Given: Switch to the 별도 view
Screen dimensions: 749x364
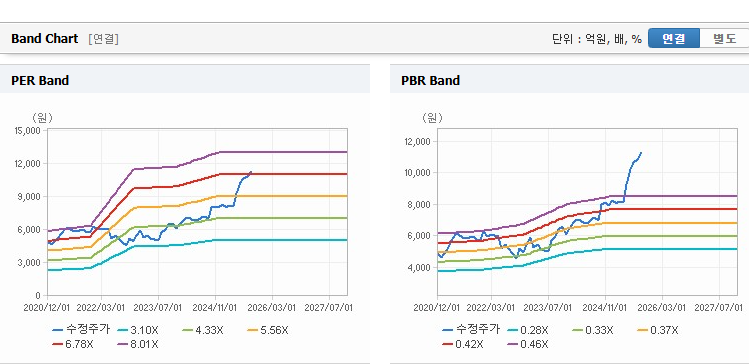Looking at the screenshot, I should click(724, 39).
